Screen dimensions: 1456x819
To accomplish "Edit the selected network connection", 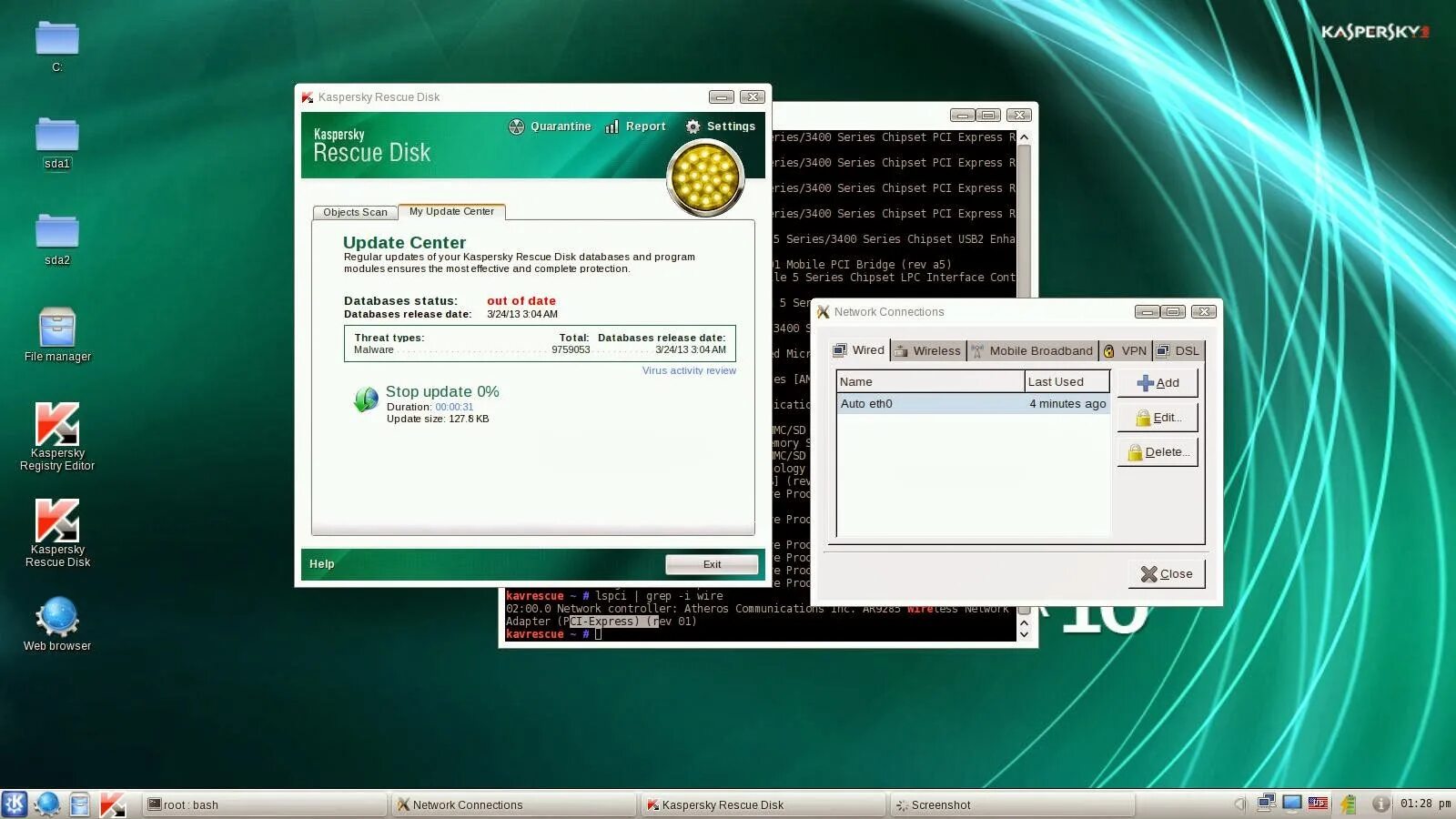I will [x=1158, y=418].
